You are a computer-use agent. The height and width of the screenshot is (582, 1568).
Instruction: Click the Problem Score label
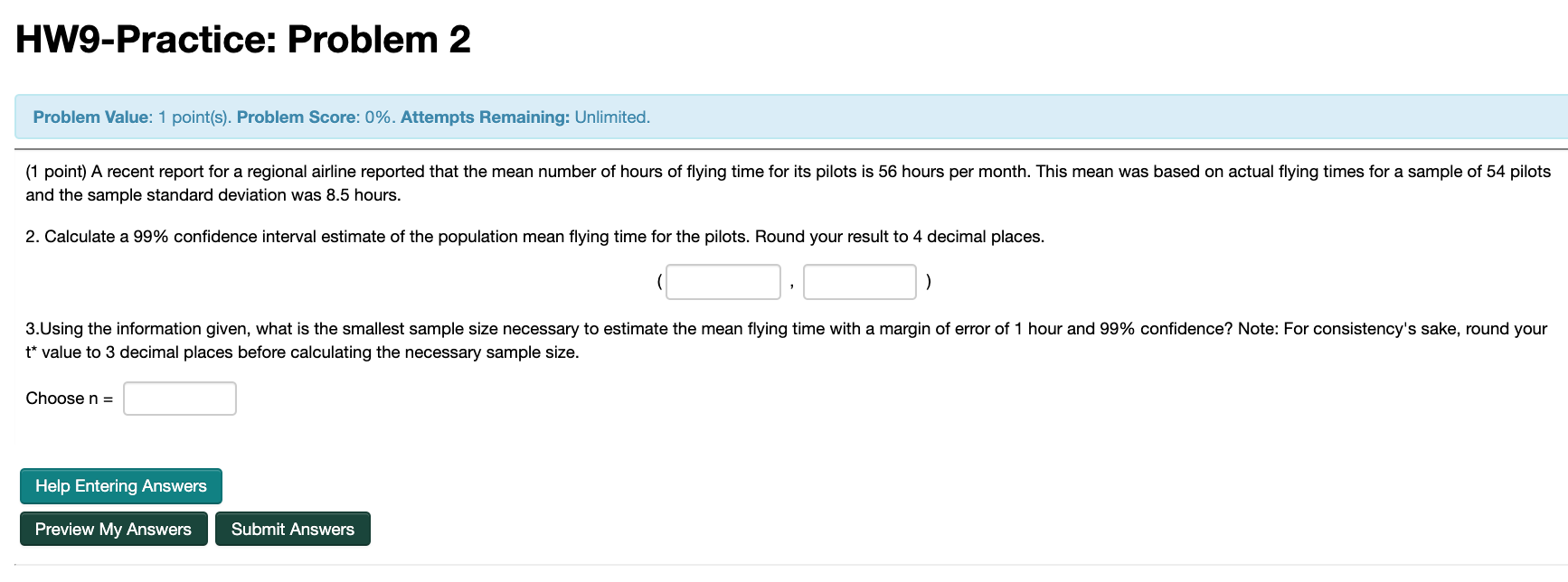[298, 117]
